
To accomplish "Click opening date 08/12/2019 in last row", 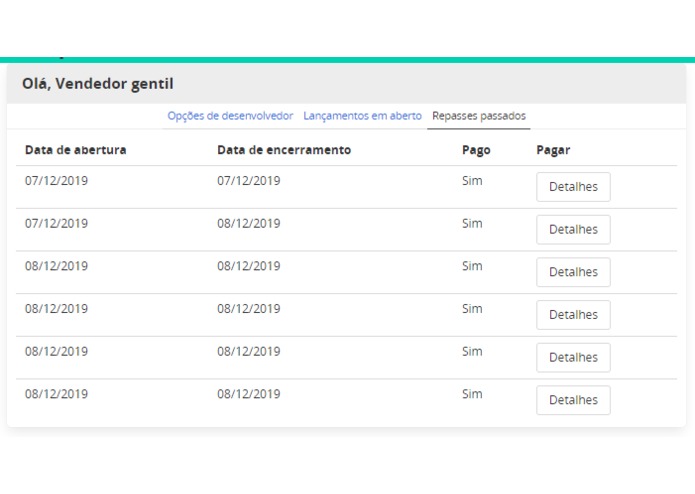I will point(56,394).
